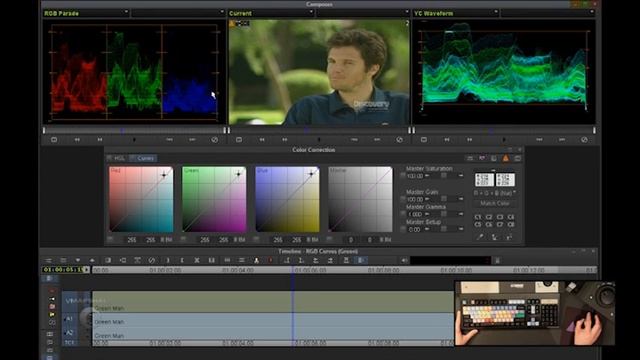The image size is (640, 360).
Task: Select the C5 color correction bucket
Action: tap(478, 224)
